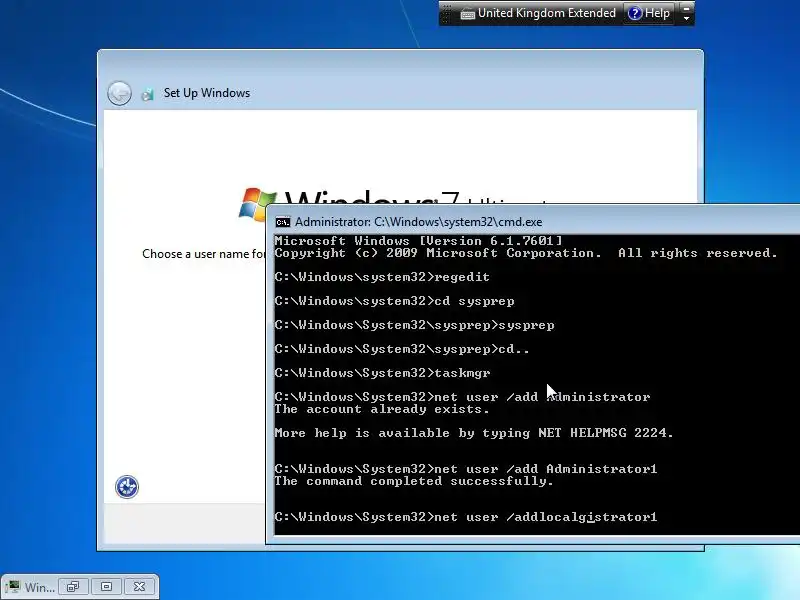Click the language bar drag handle
This screenshot has height=600, width=800.
pyautogui.click(x=447, y=13)
